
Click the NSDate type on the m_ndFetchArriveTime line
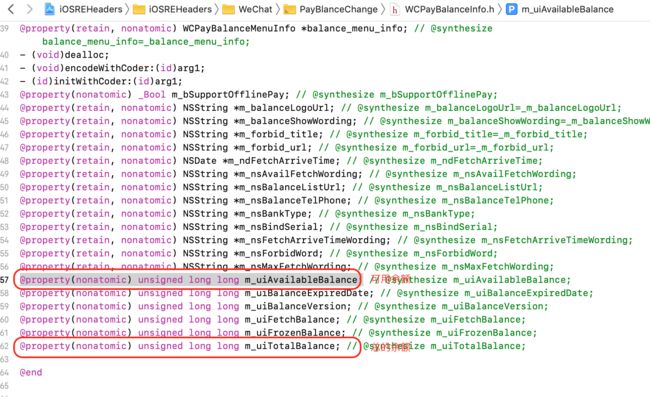pos(200,161)
